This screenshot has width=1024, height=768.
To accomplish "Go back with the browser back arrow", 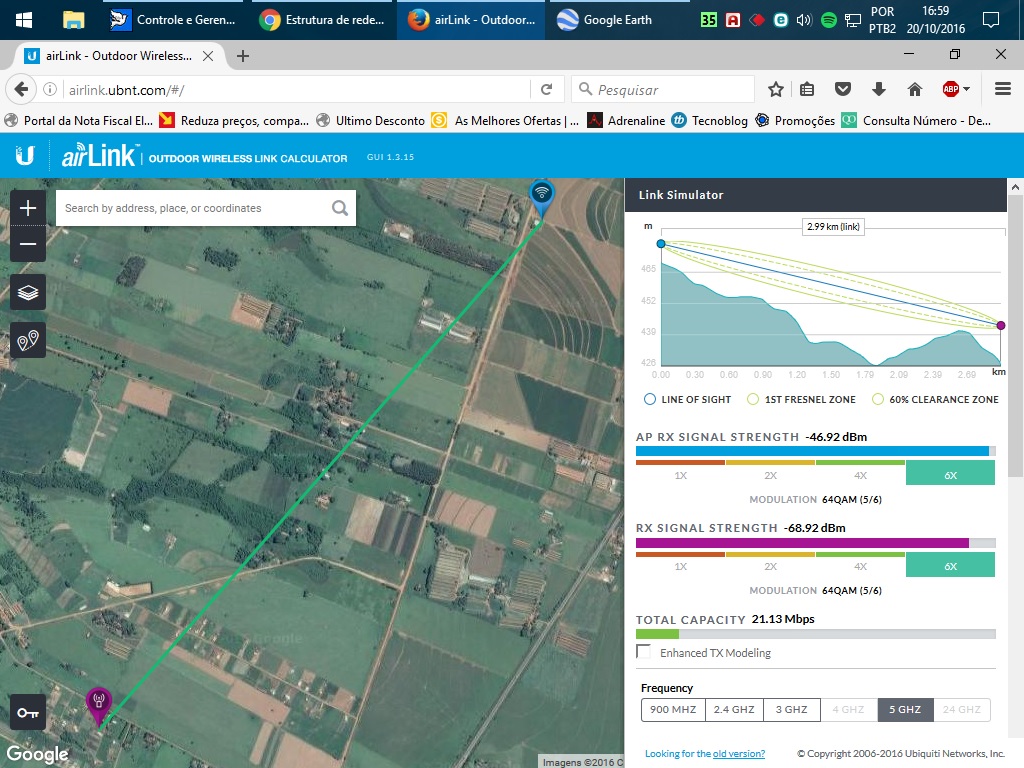I will click(22, 89).
